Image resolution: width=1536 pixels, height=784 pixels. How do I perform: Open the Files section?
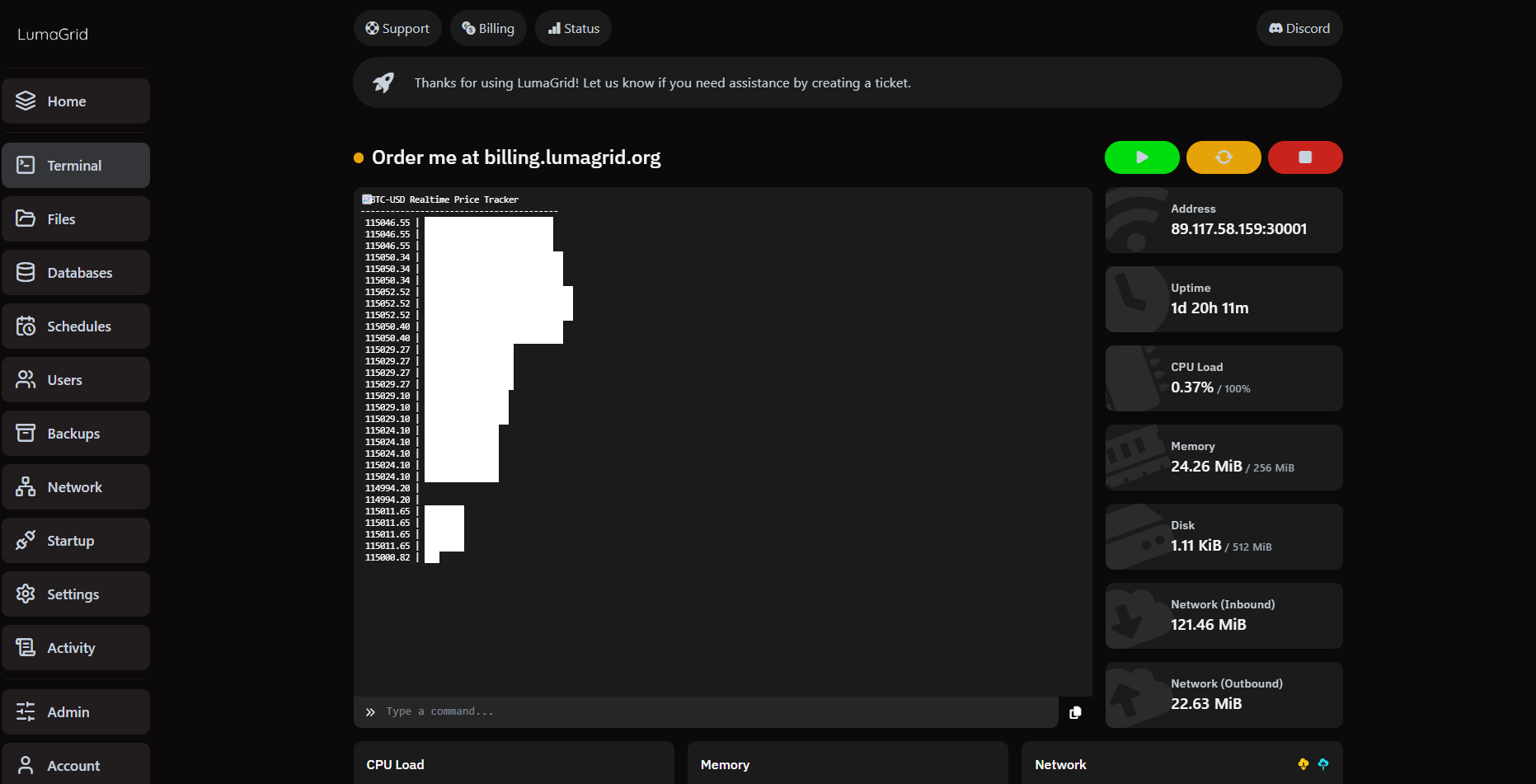point(76,219)
